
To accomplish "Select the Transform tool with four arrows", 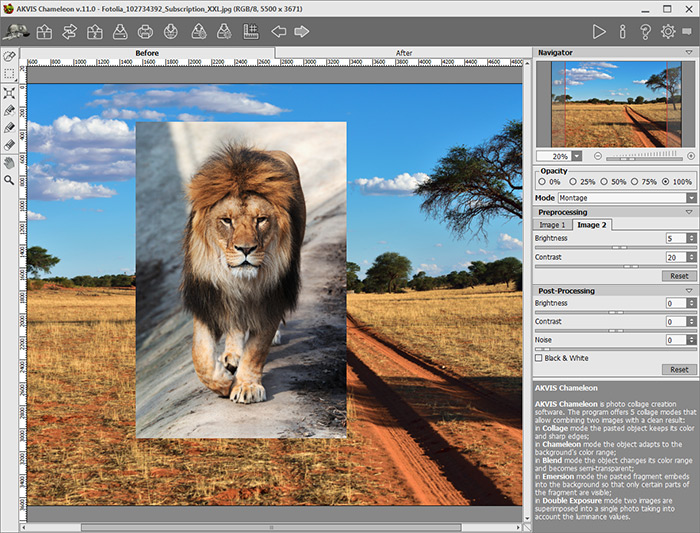I will pyautogui.click(x=9, y=93).
